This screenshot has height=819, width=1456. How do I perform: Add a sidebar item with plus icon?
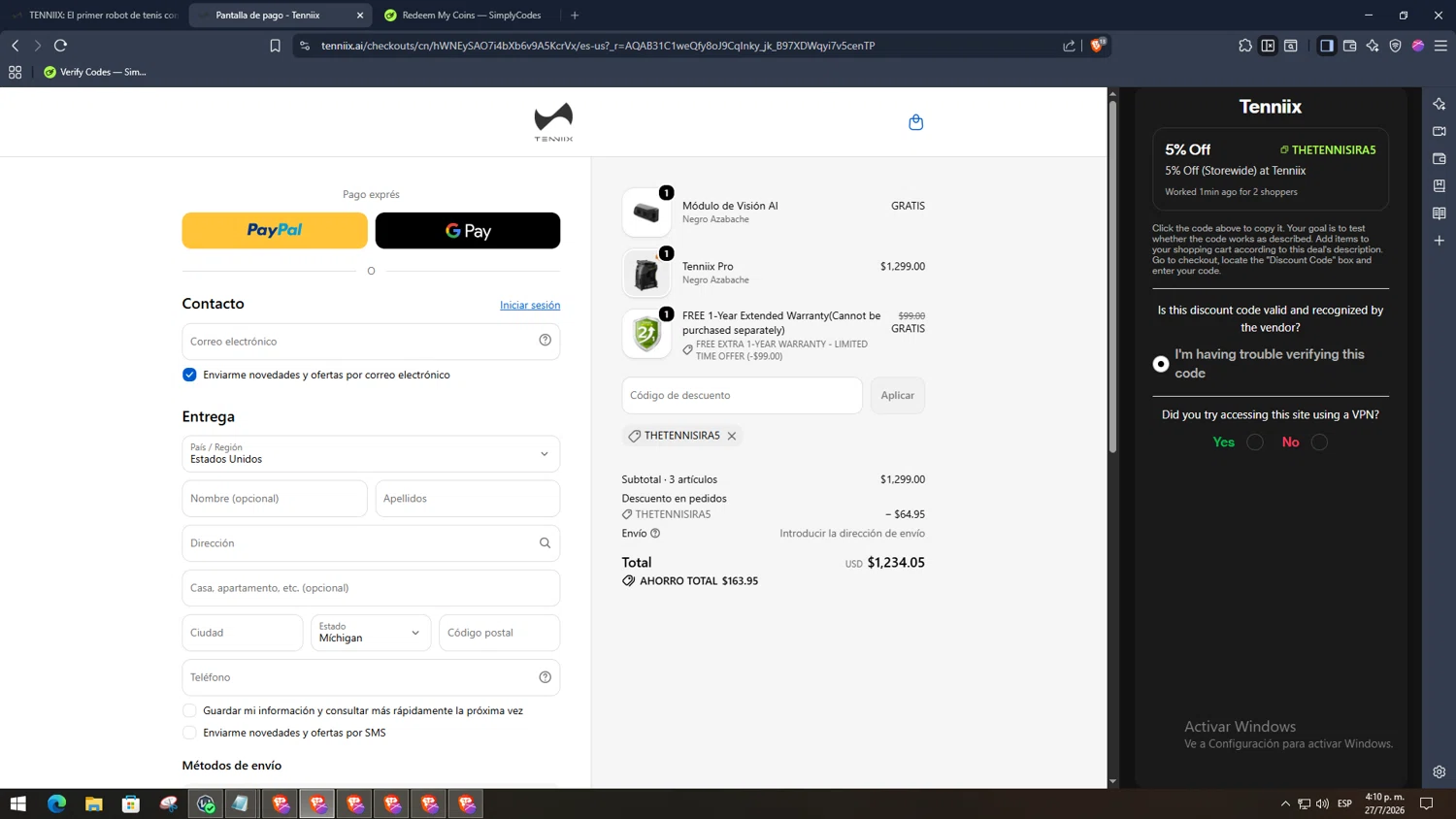[x=1439, y=240]
